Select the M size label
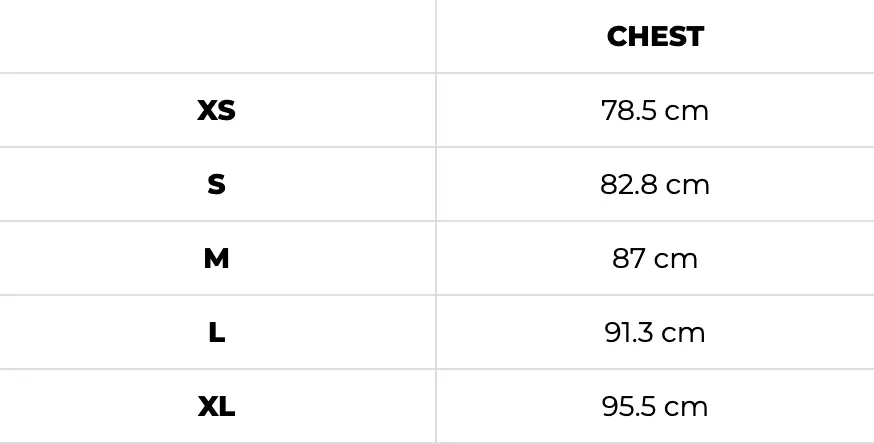874x444 pixels. click(x=217, y=259)
